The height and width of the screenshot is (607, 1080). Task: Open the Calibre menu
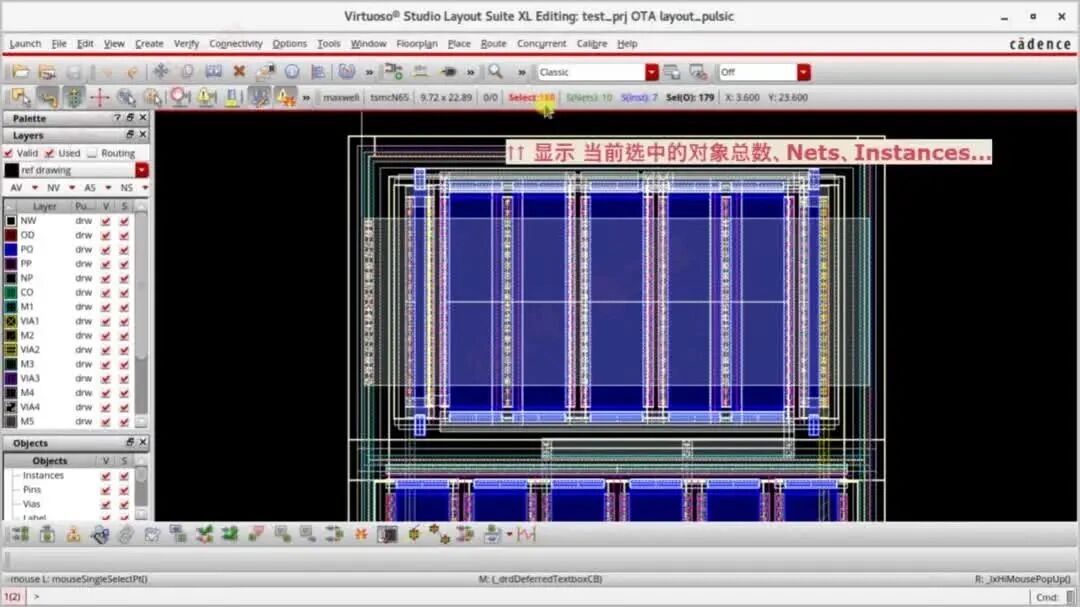[592, 43]
